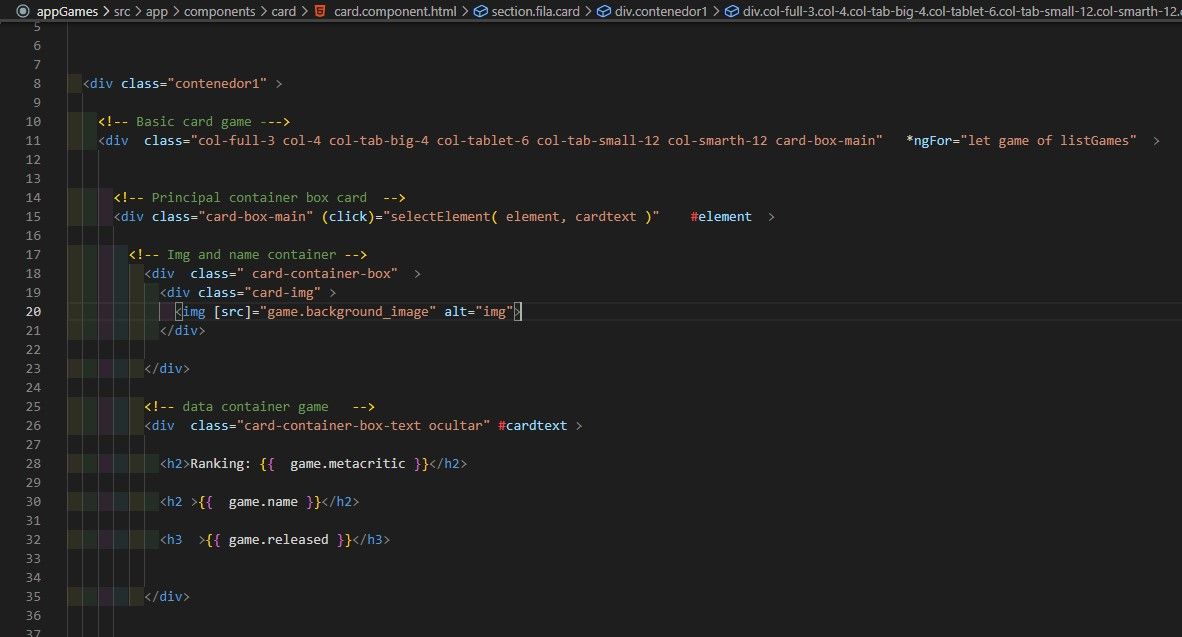The image size is (1182, 637).
Task: Click line number 11 in the gutter
Action: (33, 140)
